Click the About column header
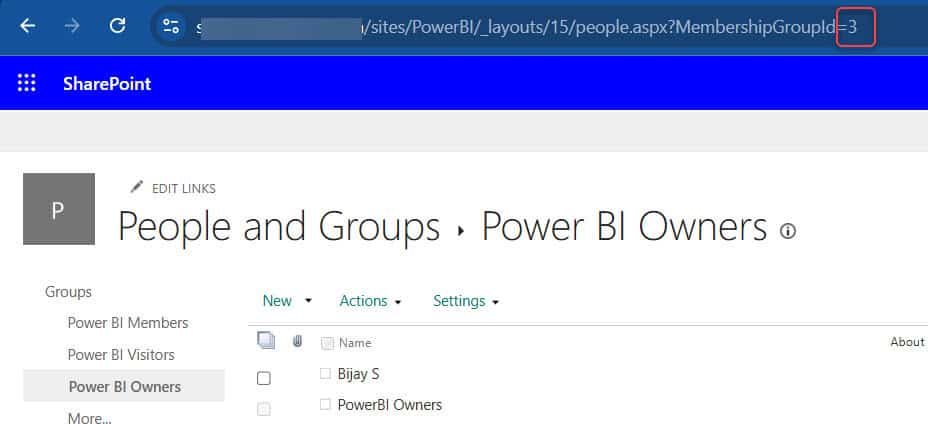 907,342
